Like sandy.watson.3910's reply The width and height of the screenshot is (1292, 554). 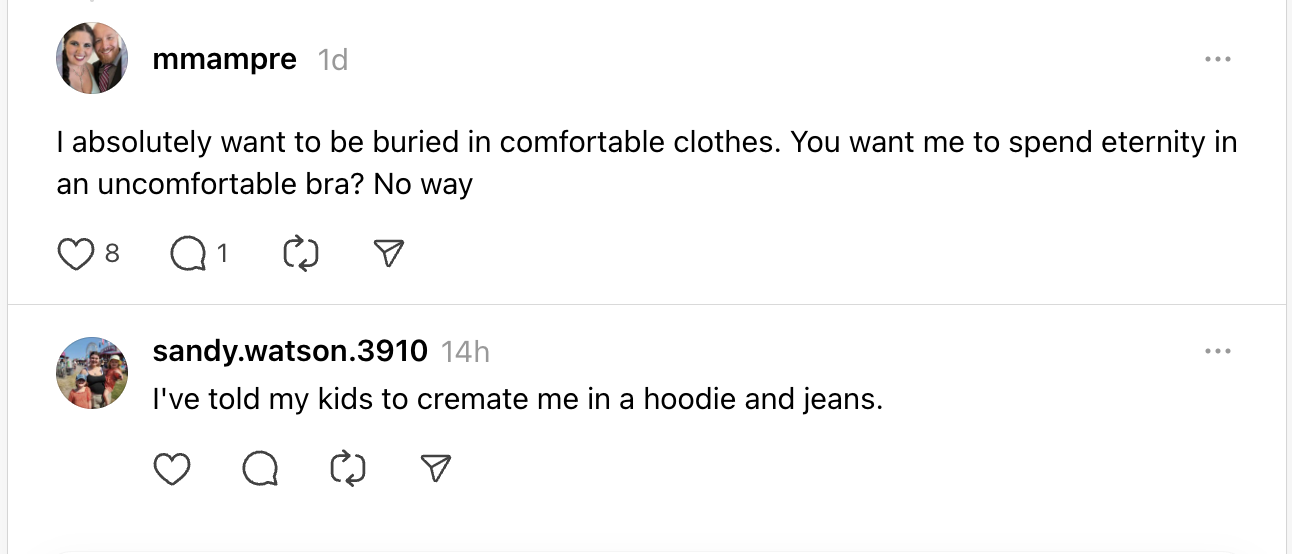point(172,468)
